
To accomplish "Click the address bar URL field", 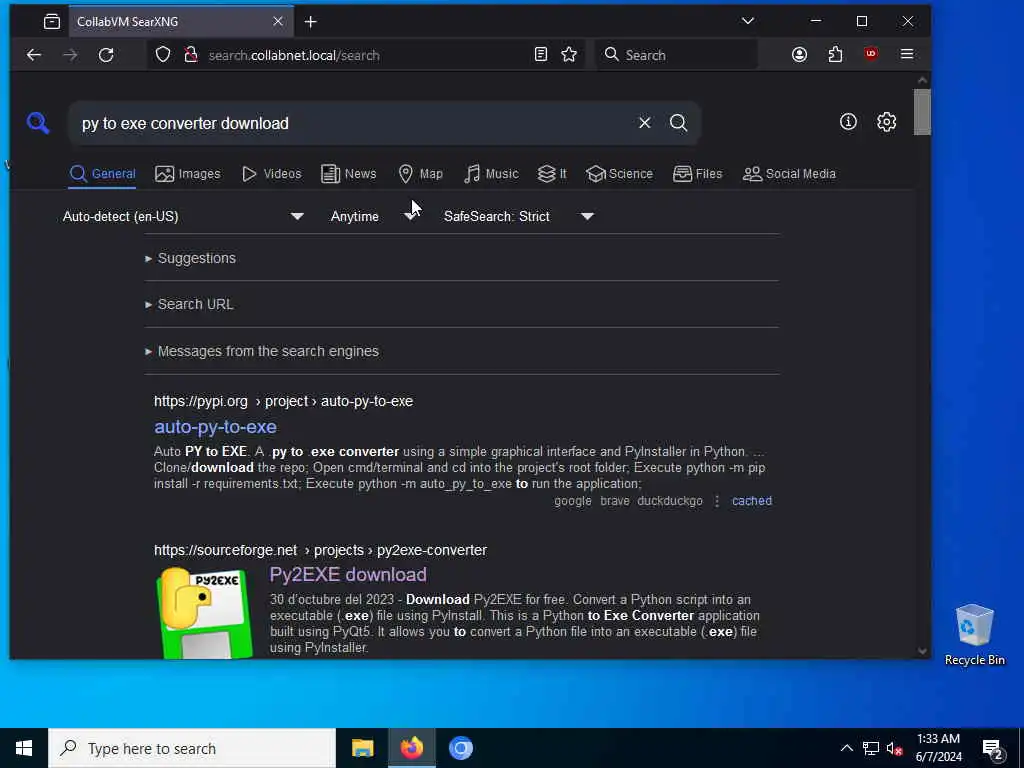I will pos(366,55).
